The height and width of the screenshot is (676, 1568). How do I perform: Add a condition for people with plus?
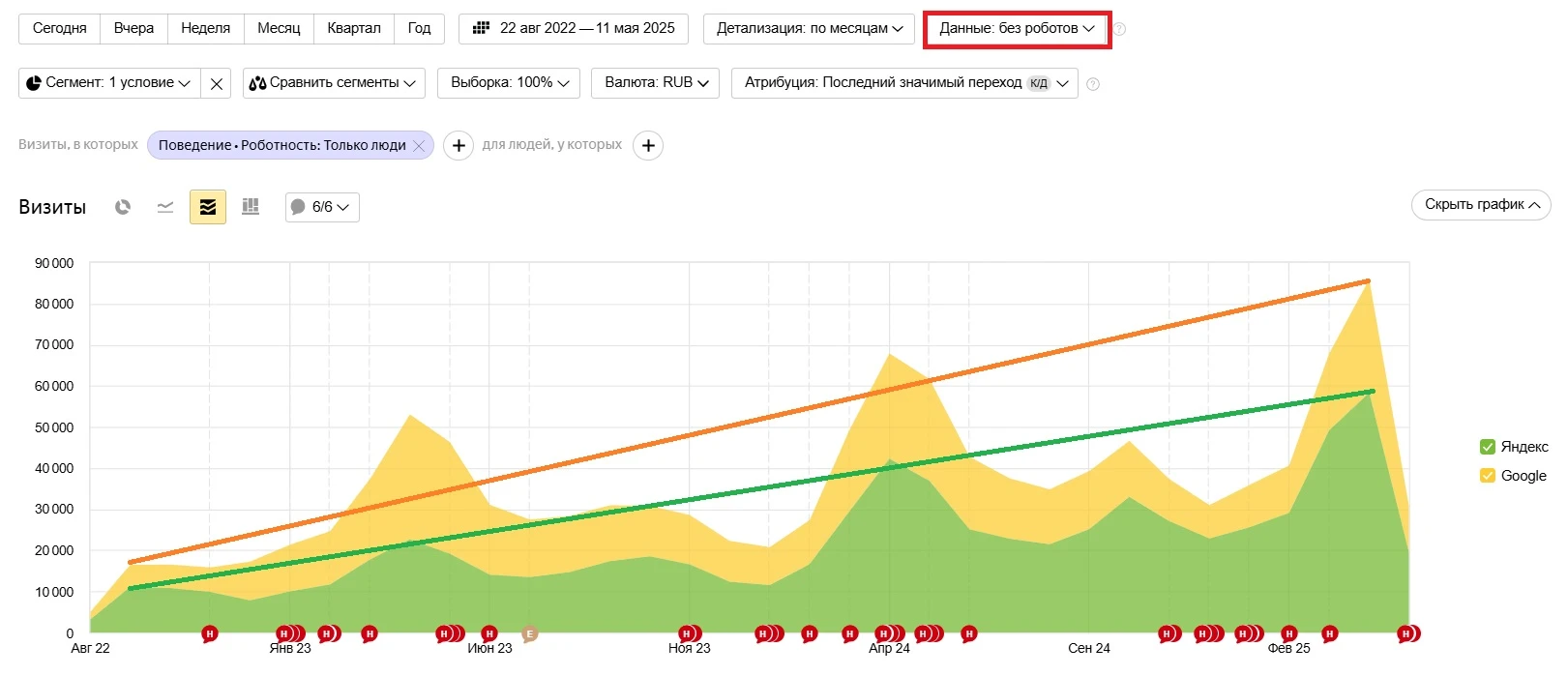648,145
